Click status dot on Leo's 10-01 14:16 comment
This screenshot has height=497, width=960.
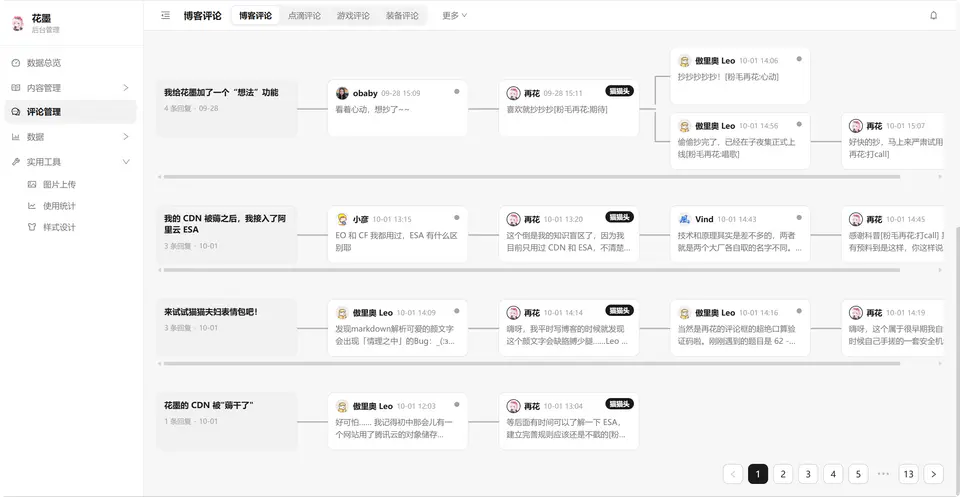[x=799, y=311]
